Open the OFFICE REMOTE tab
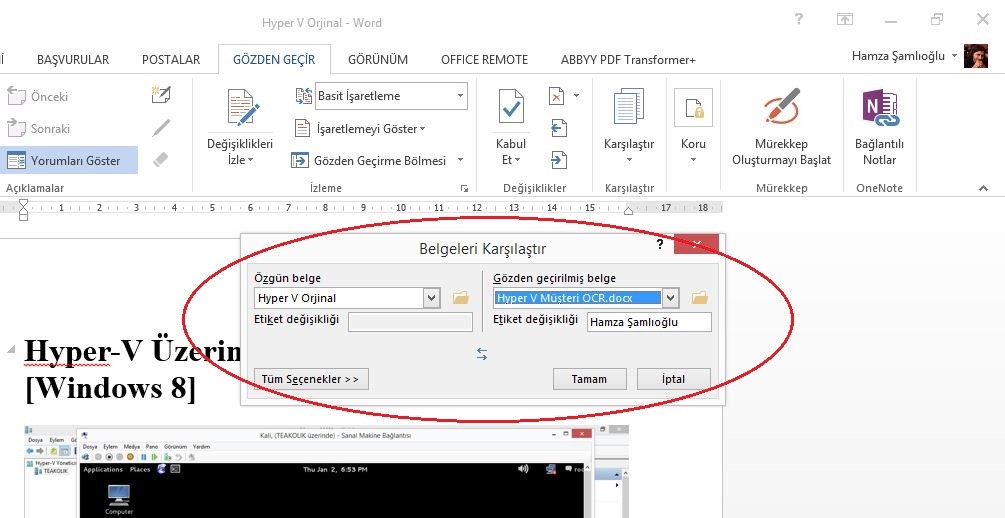The height and width of the screenshot is (518, 1005). (x=485, y=60)
